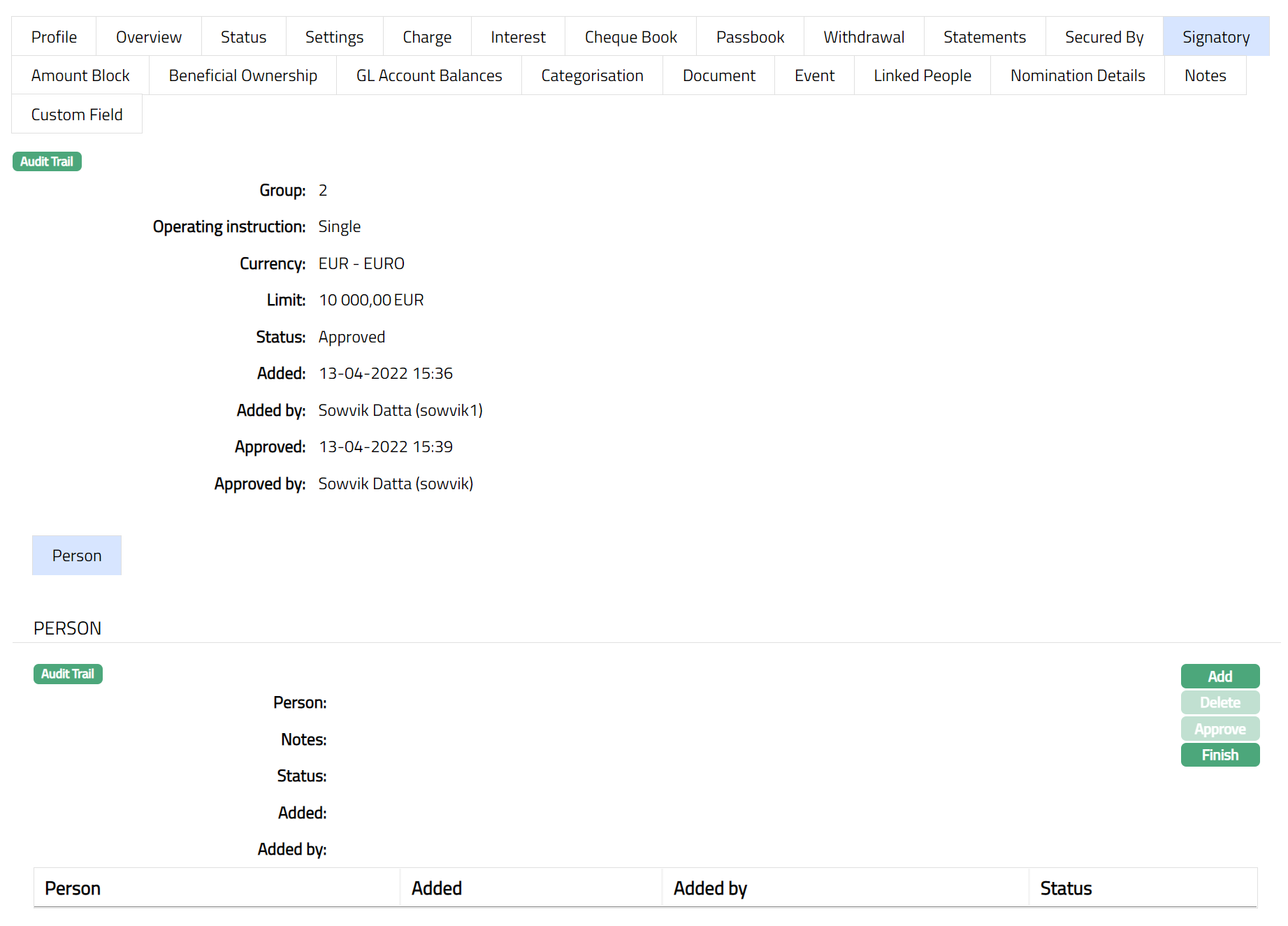This screenshot has width=1288, height=926.
Task: Click the Status column header
Action: [x=1065, y=888]
